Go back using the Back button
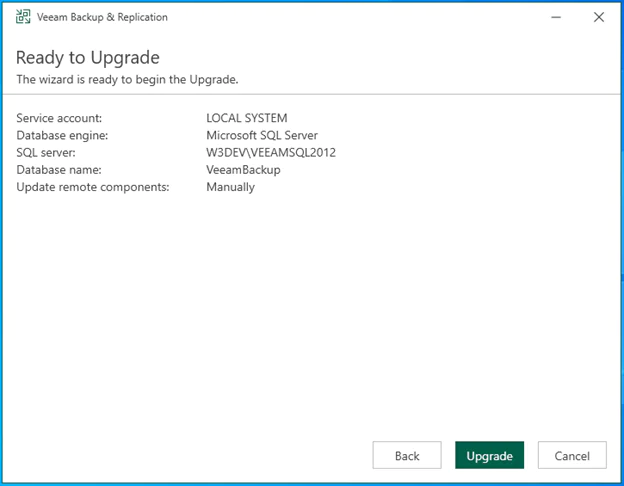The image size is (624, 486). pos(407,455)
